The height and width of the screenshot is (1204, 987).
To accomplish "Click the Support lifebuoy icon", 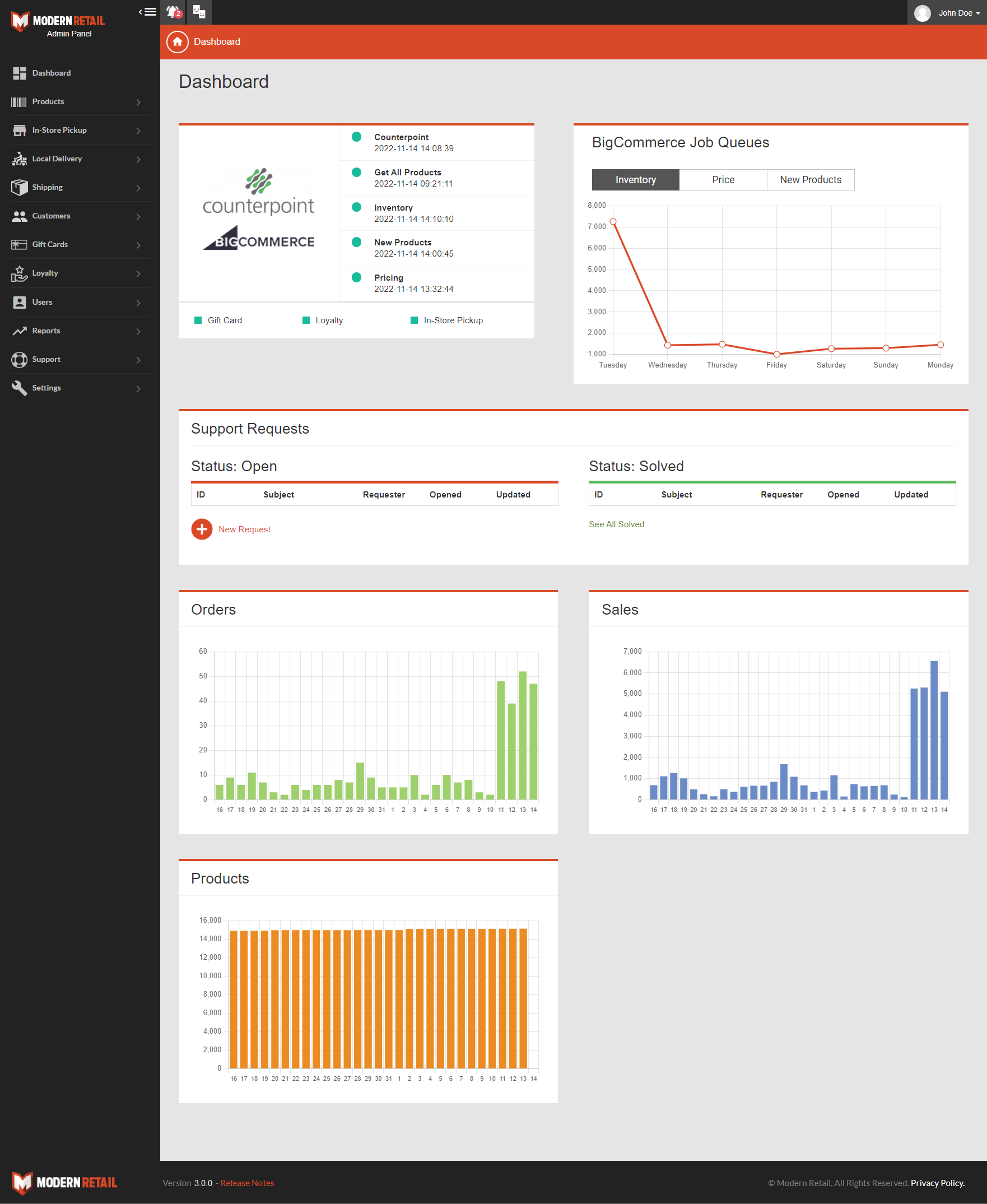I will [20, 360].
